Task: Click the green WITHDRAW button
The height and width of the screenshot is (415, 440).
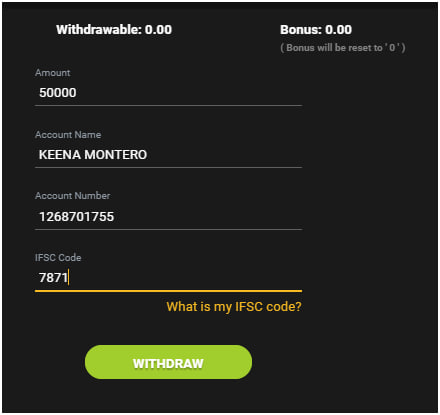Action: [168, 362]
